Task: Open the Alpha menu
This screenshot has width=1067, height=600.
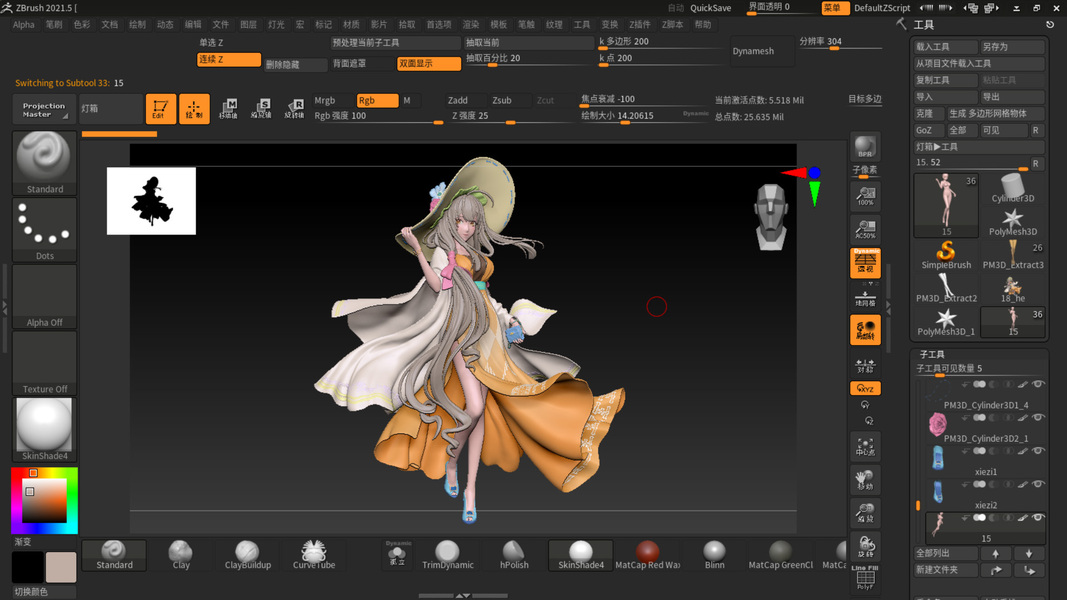Action: click(x=24, y=24)
